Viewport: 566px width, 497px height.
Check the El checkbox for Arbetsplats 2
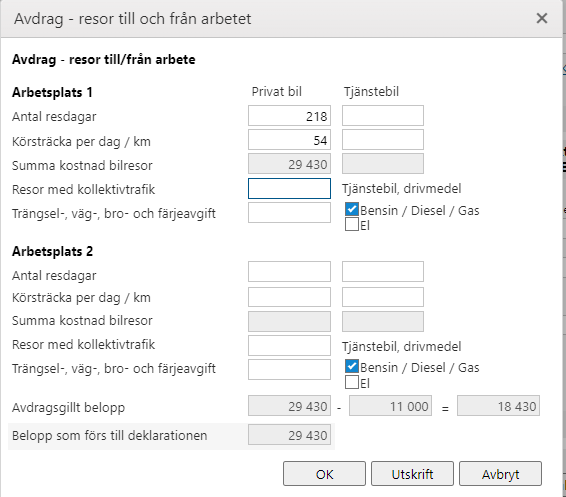pos(352,382)
